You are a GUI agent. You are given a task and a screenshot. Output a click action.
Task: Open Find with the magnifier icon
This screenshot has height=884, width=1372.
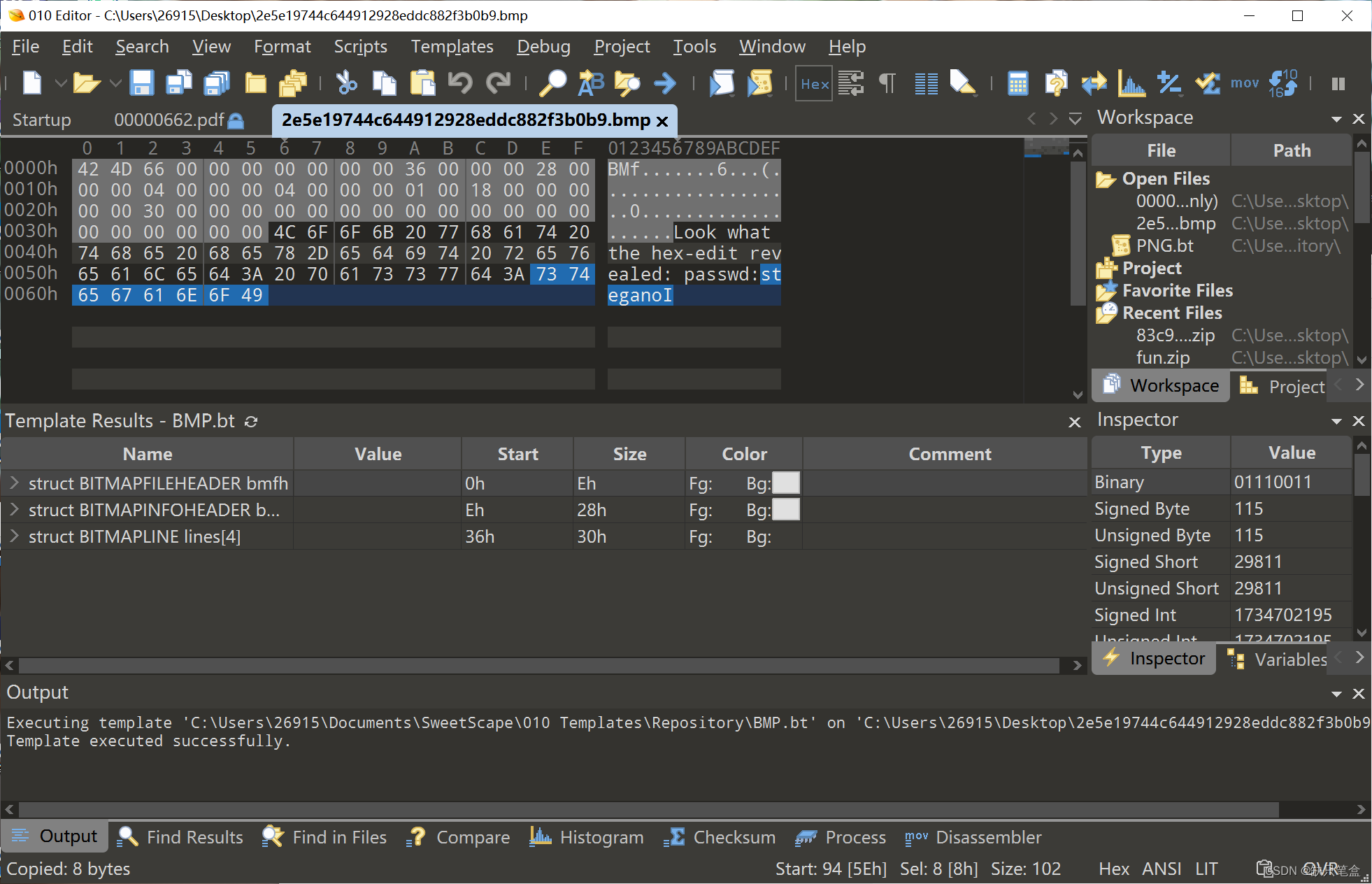pyautogui.click(x=552, y=83)
